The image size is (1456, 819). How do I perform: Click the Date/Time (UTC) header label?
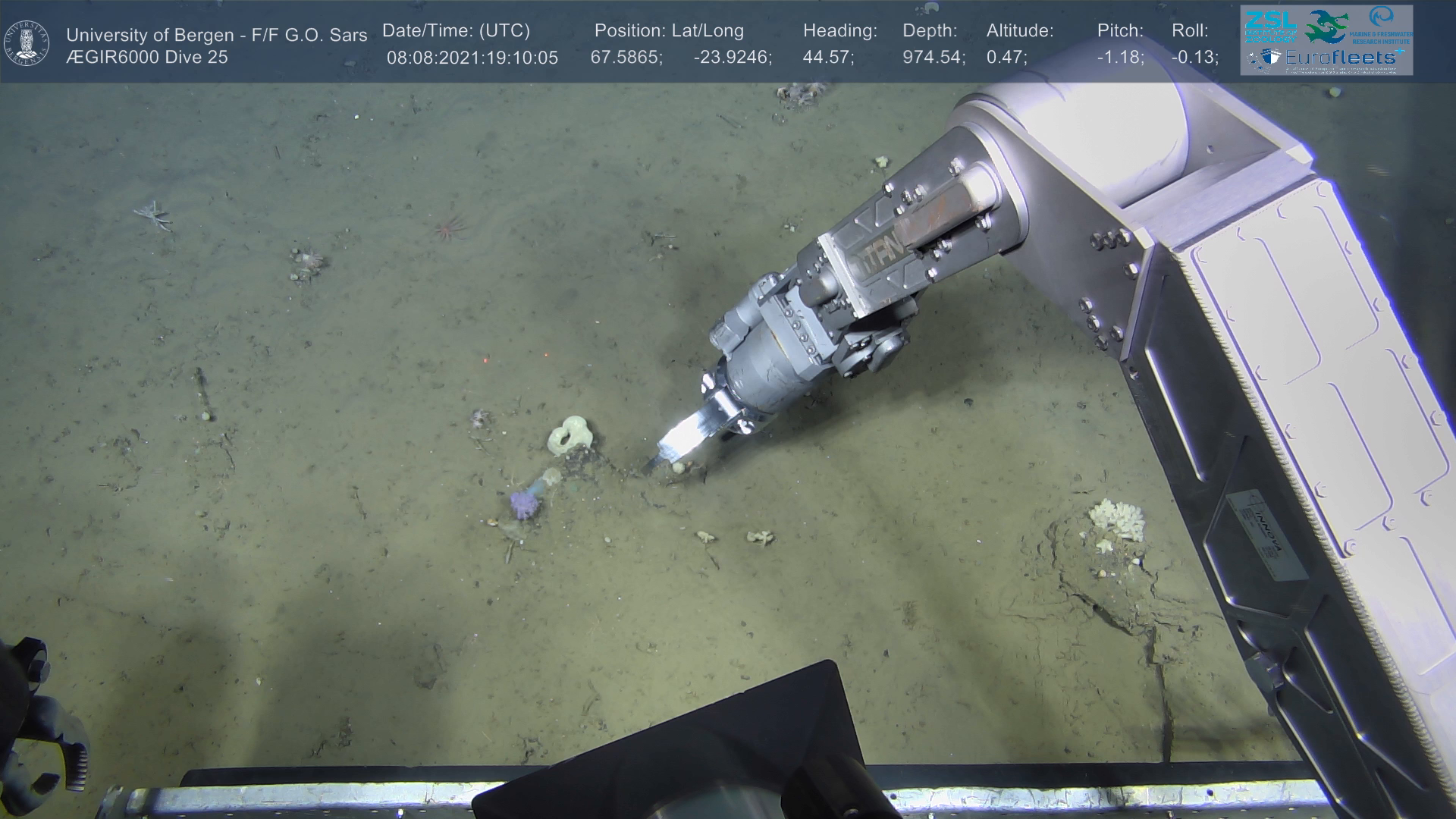pyautogui.click(x=456, y=31)
